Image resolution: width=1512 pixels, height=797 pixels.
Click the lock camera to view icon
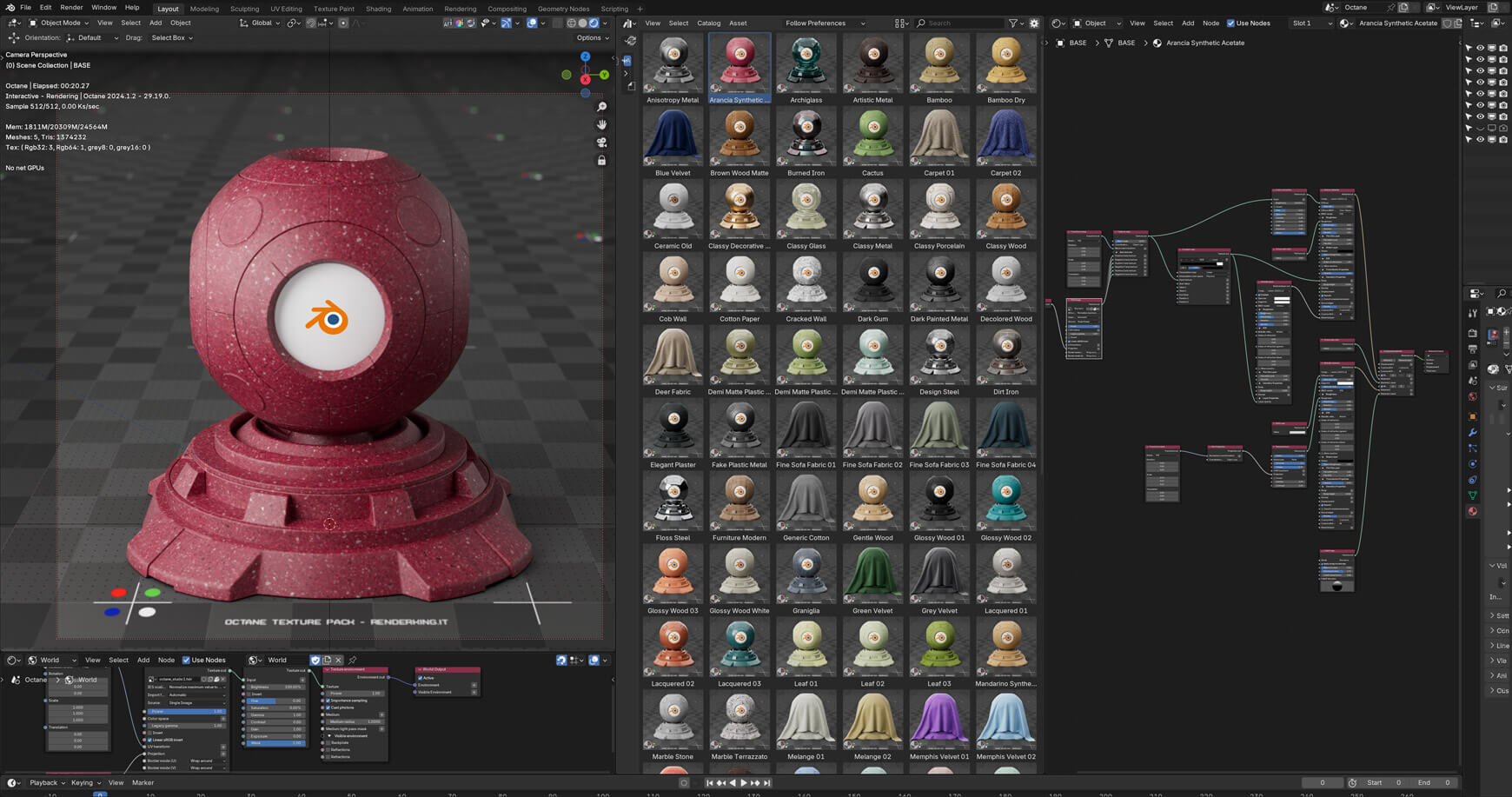point(601,161)
